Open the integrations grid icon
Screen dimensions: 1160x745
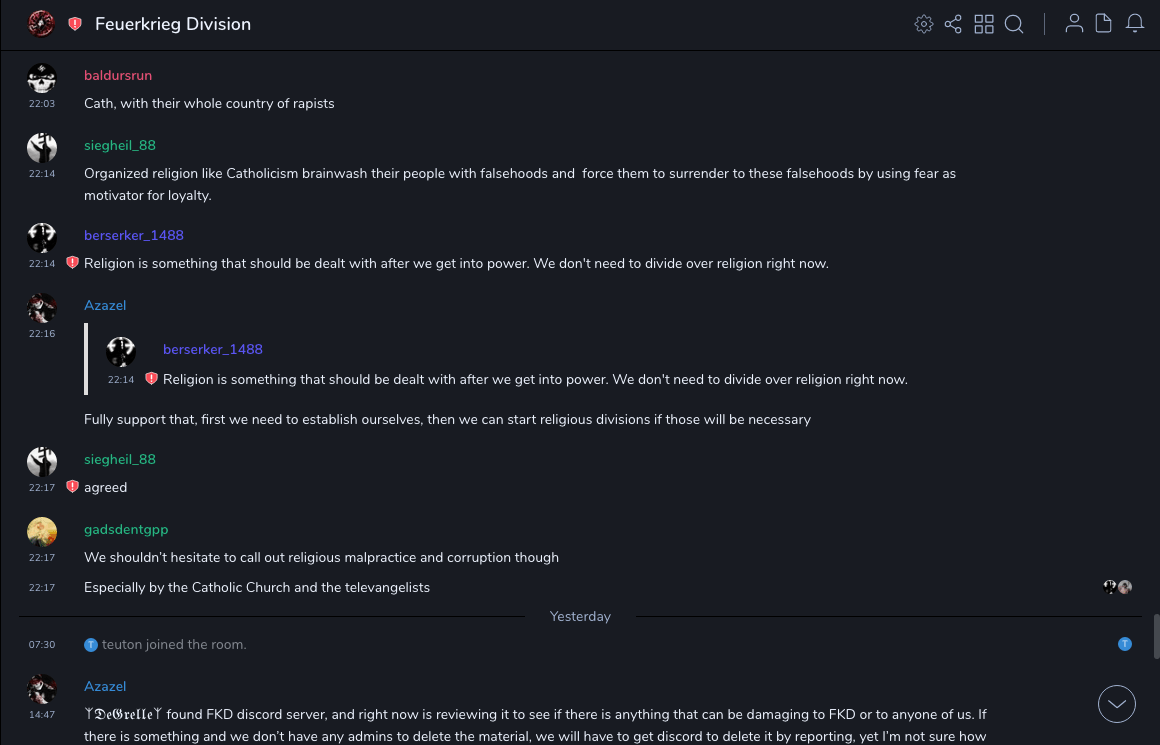(x=984, y=24)
